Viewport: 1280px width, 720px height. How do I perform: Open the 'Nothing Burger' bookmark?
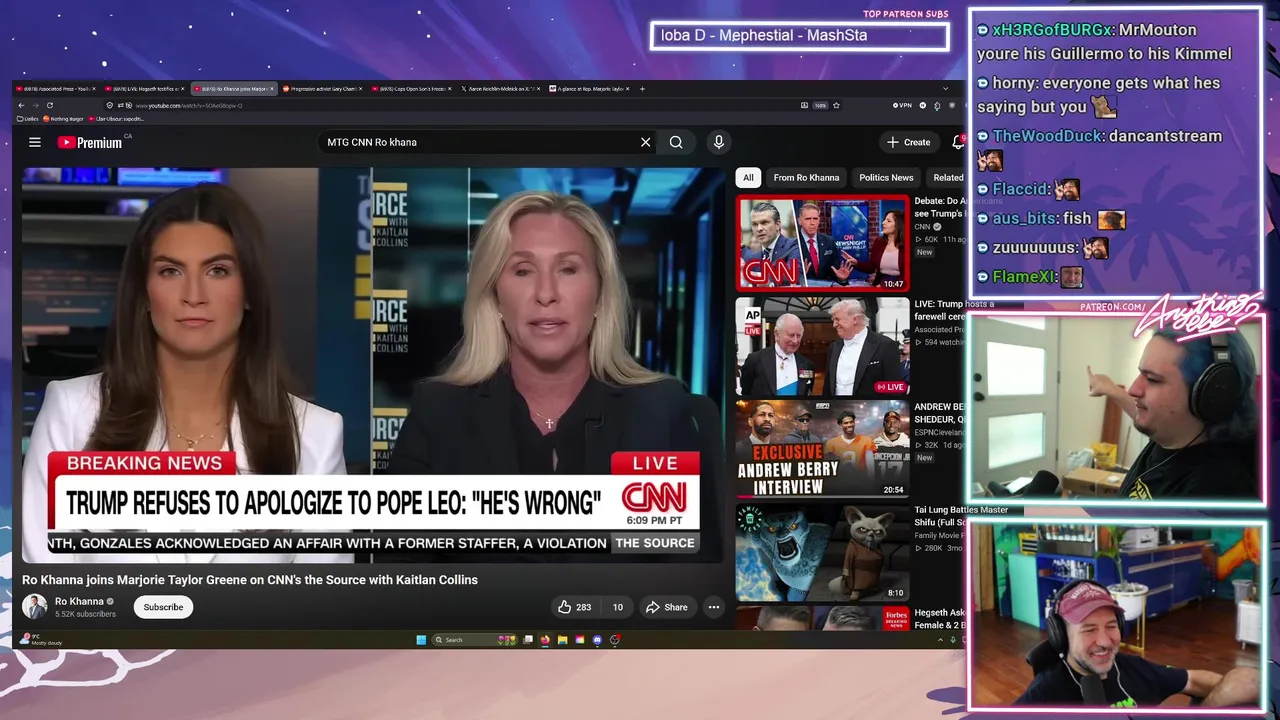[x=63, y=119]
